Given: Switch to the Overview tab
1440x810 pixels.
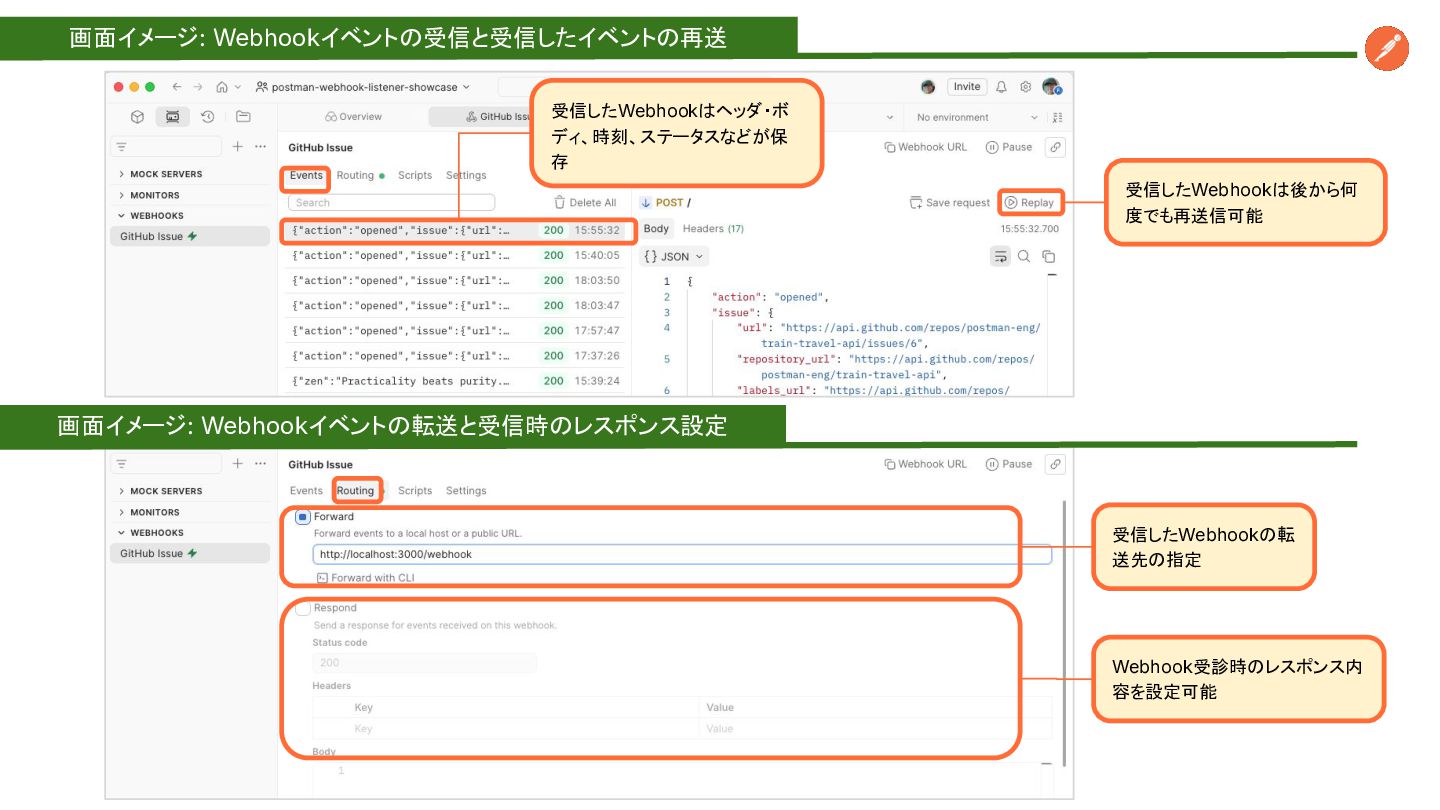Looking at the screenshot, I should [354, 117].
